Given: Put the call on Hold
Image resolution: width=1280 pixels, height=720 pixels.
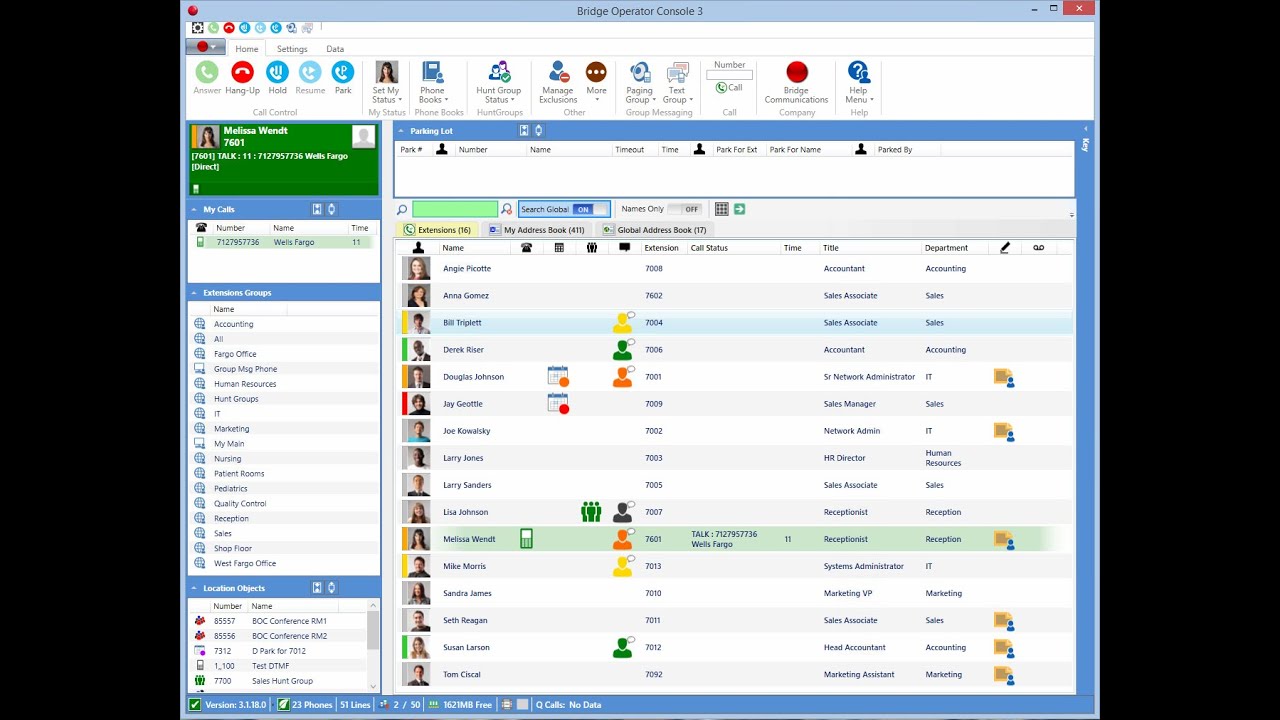Looking at the screenshot, I should point(277,78).
